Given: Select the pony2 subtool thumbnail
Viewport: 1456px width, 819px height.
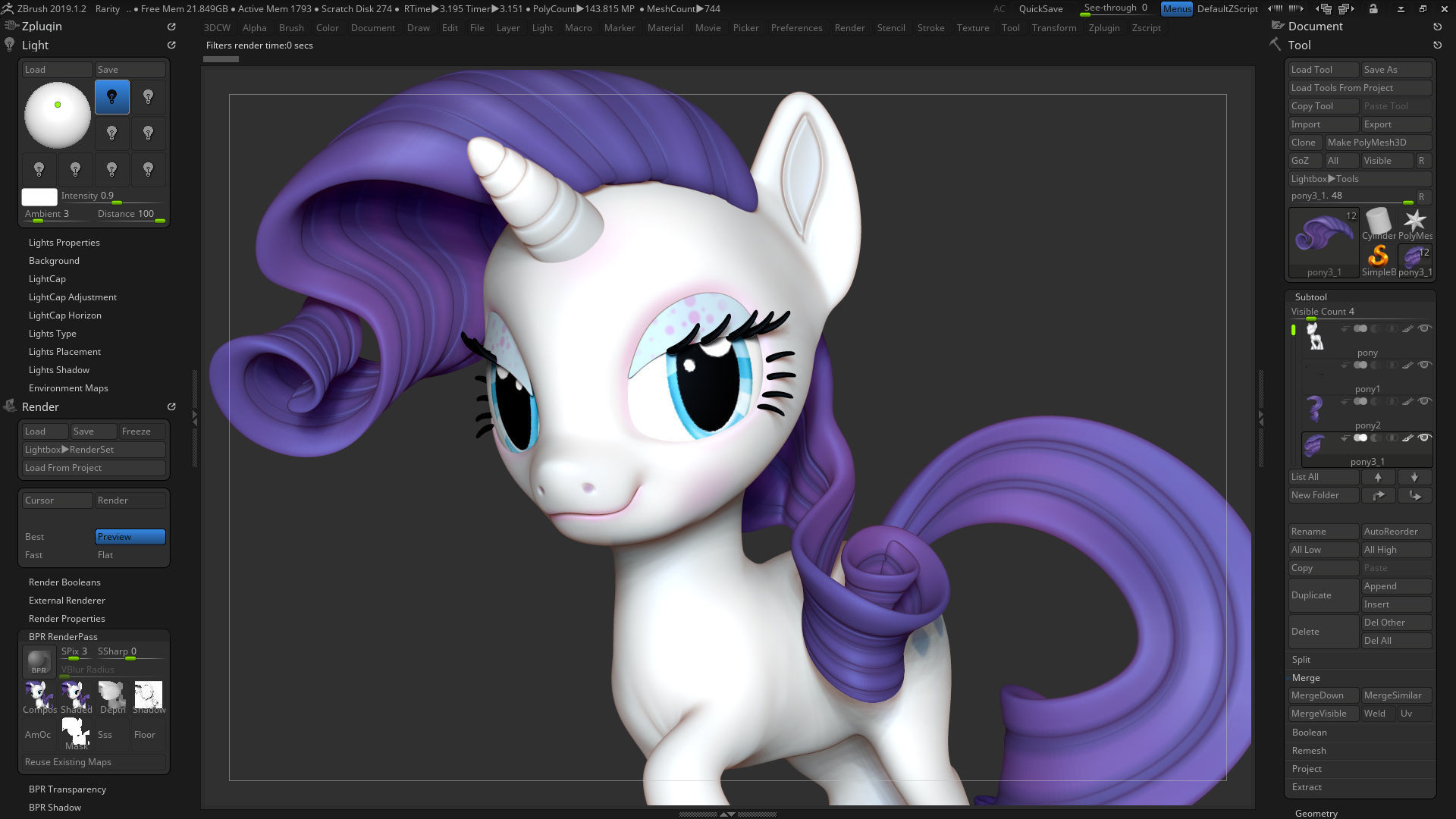Looking at the screenshot, I should pyautogui.click(x=1314, y=409).
